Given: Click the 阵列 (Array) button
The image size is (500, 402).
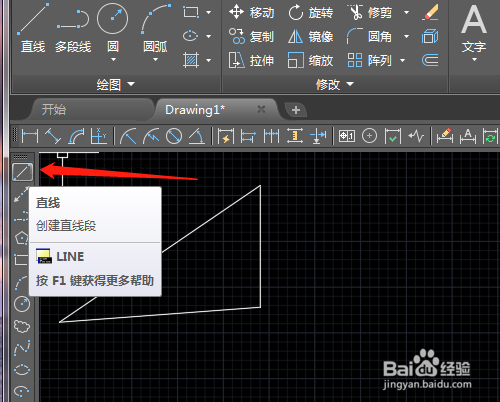Looking at the screenshot, I should pos(369,60).
